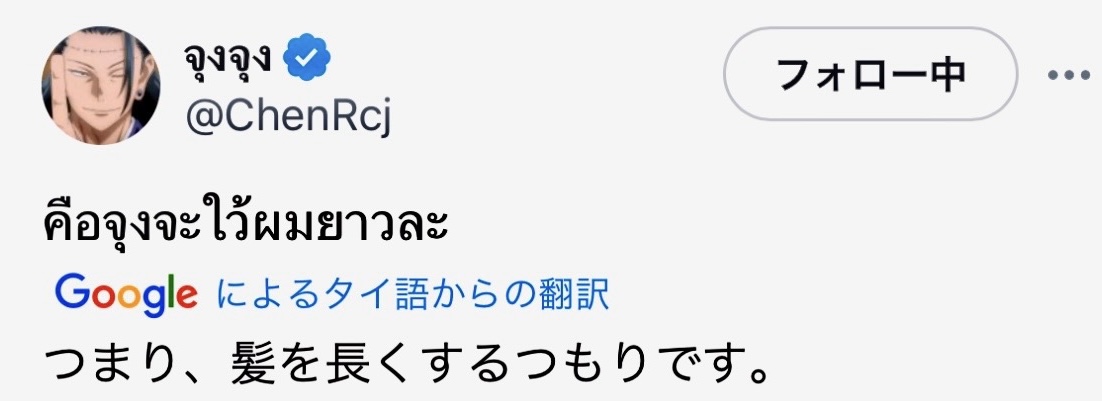
Task: Click the Google logo in translation credit
Action: pos(125,294)
